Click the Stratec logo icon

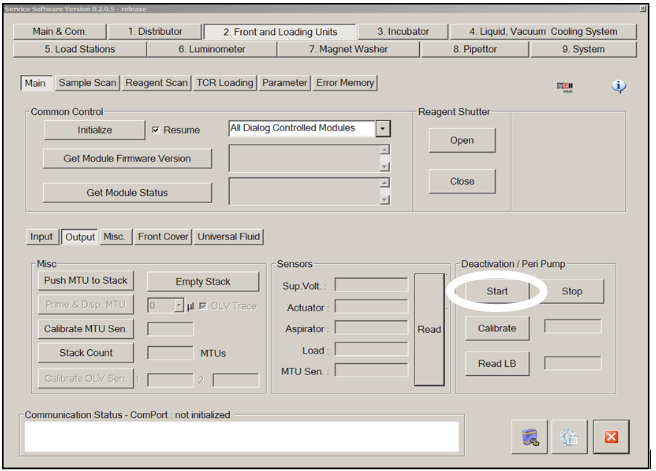point(564,88)
